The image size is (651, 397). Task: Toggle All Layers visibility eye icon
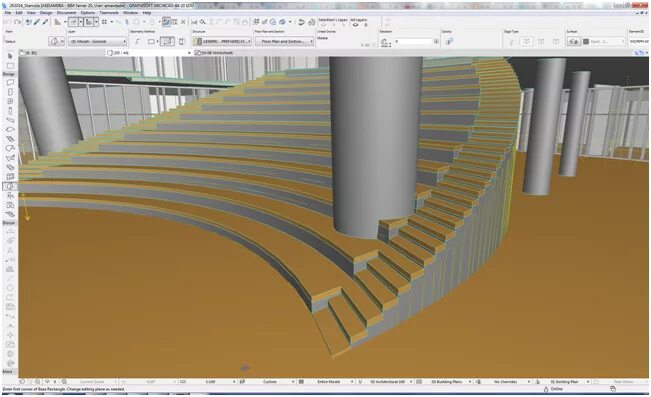(x=355, y=25)
